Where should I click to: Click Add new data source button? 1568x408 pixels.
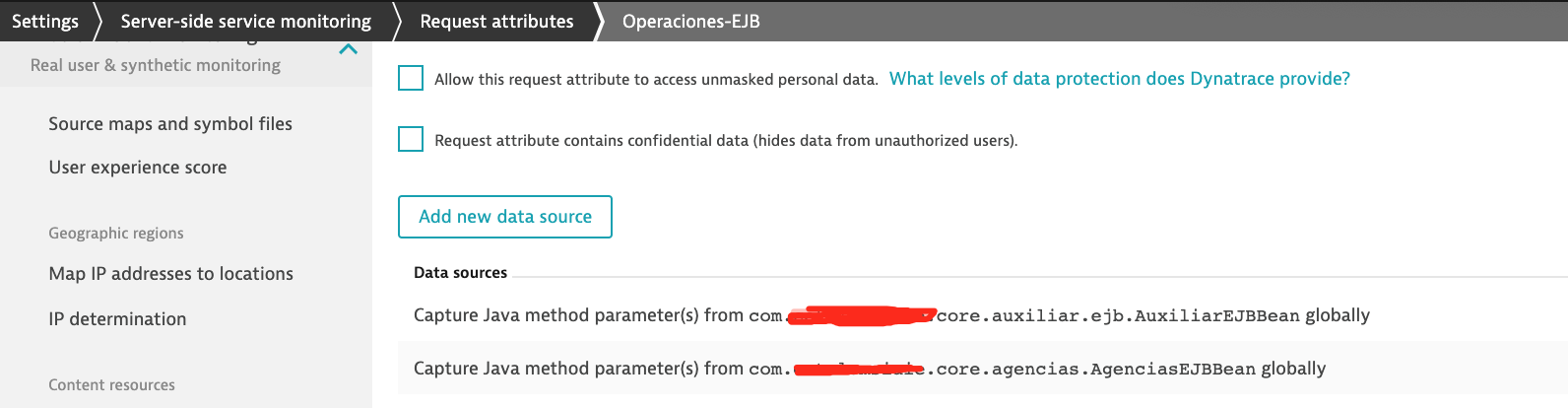pos(505,217)
